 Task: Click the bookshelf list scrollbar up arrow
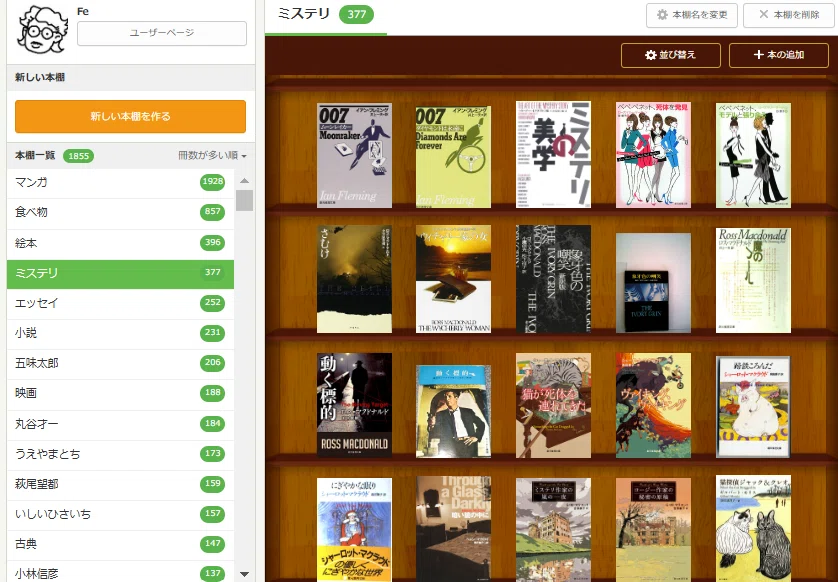pos(244,181)
